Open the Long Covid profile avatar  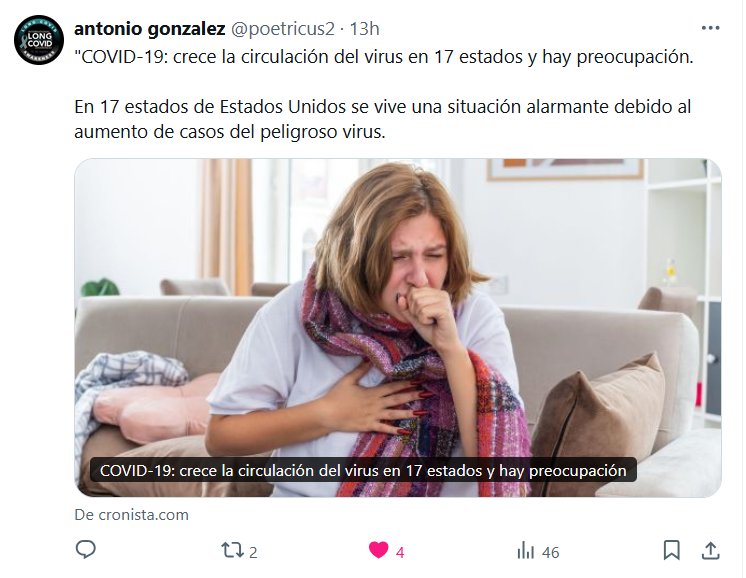[x=39, y=40]
